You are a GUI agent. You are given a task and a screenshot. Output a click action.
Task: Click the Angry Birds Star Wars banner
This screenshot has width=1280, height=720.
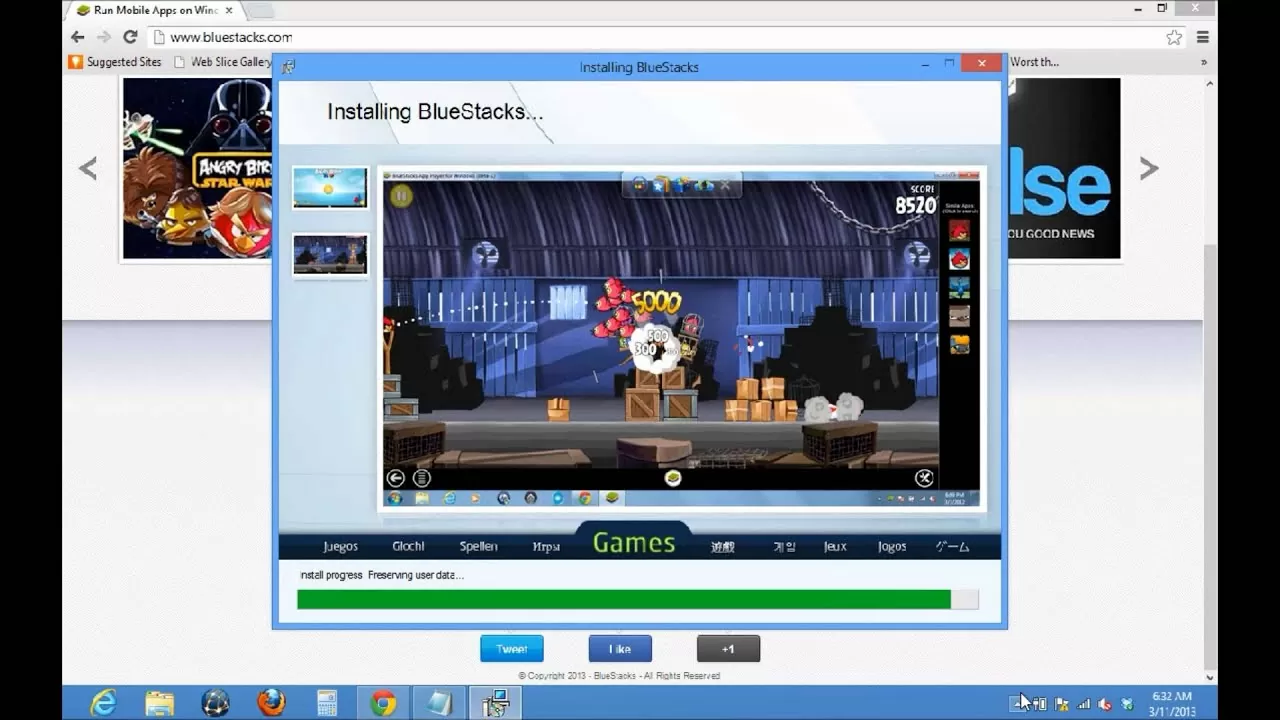pos(197,168)
